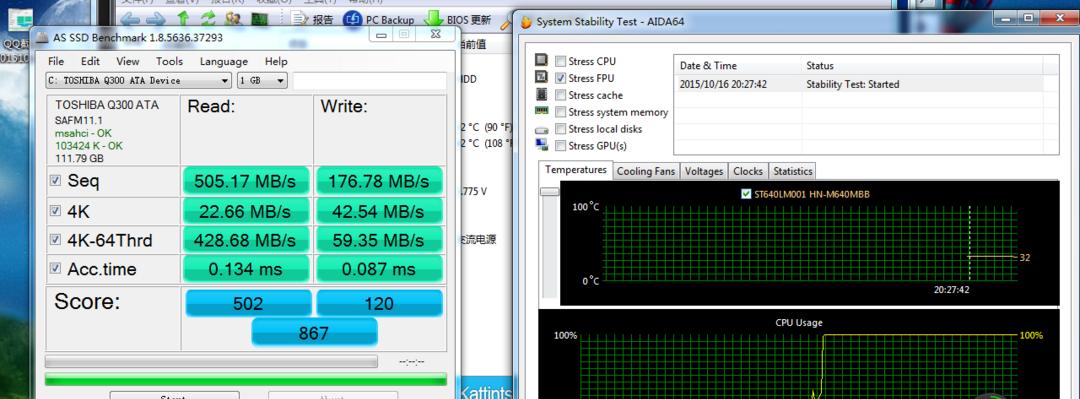Switch to the Cooling Fans tab
Image resolution: width=1080 pixels, height=399 pixels.
[645, 171]
